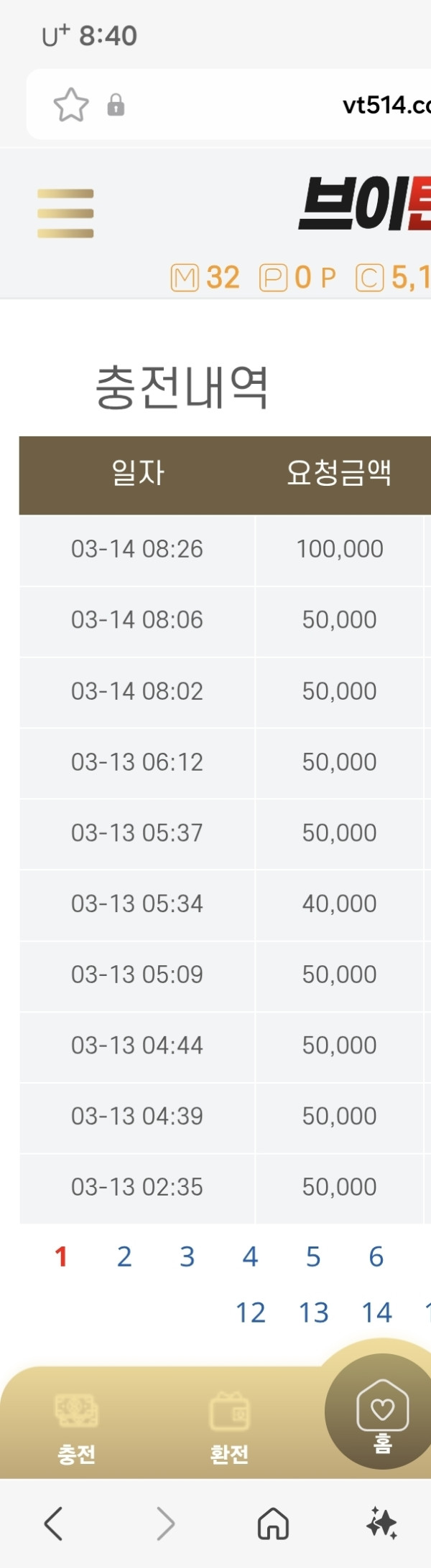Tap the browser back arrow
The width and height of the screenshot is (431, 1568).
coord(54,1523)
